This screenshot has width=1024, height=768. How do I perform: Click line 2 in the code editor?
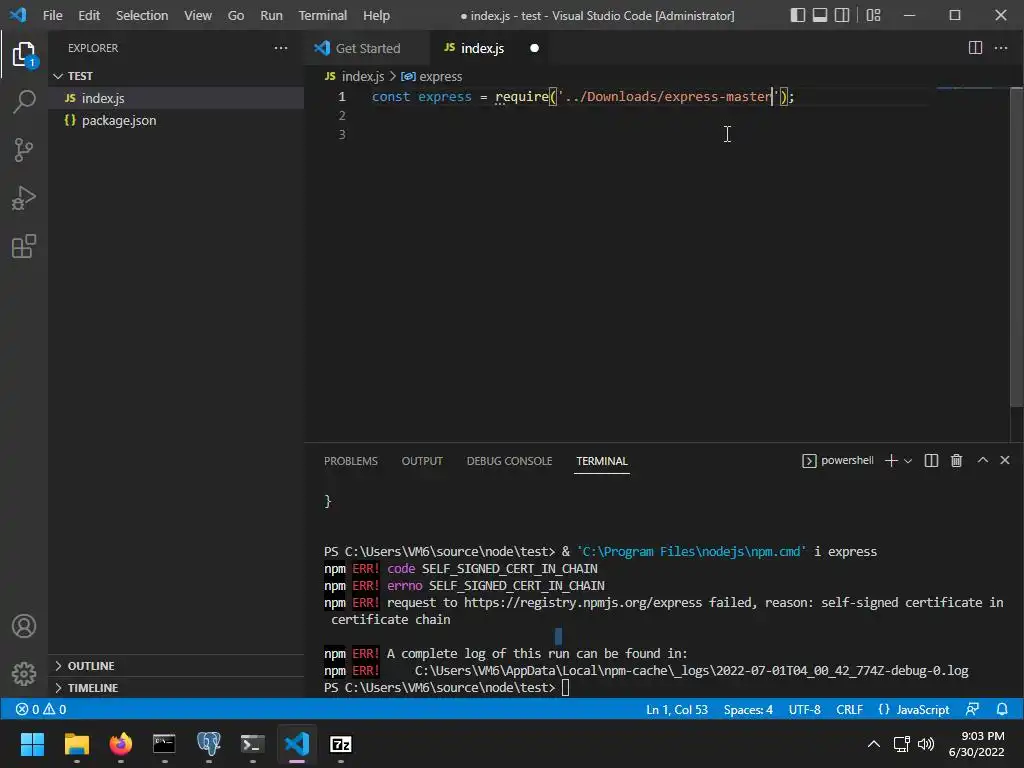(x=647, y=116)
